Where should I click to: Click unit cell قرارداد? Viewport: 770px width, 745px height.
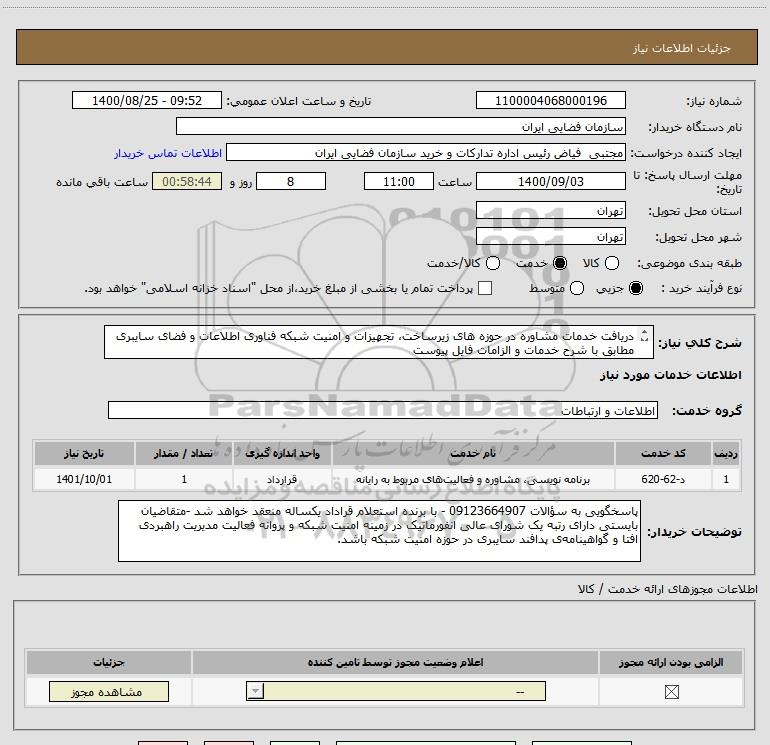[x=282, y=479]
